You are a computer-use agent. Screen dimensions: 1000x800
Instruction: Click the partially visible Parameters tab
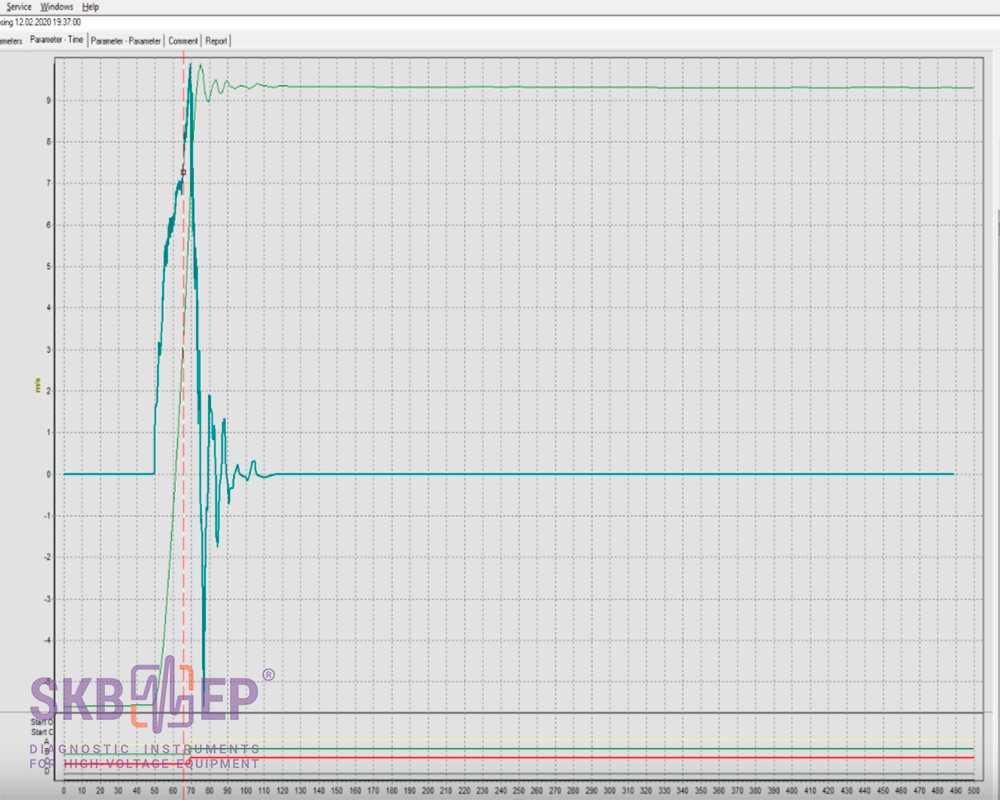coord(10,41)
